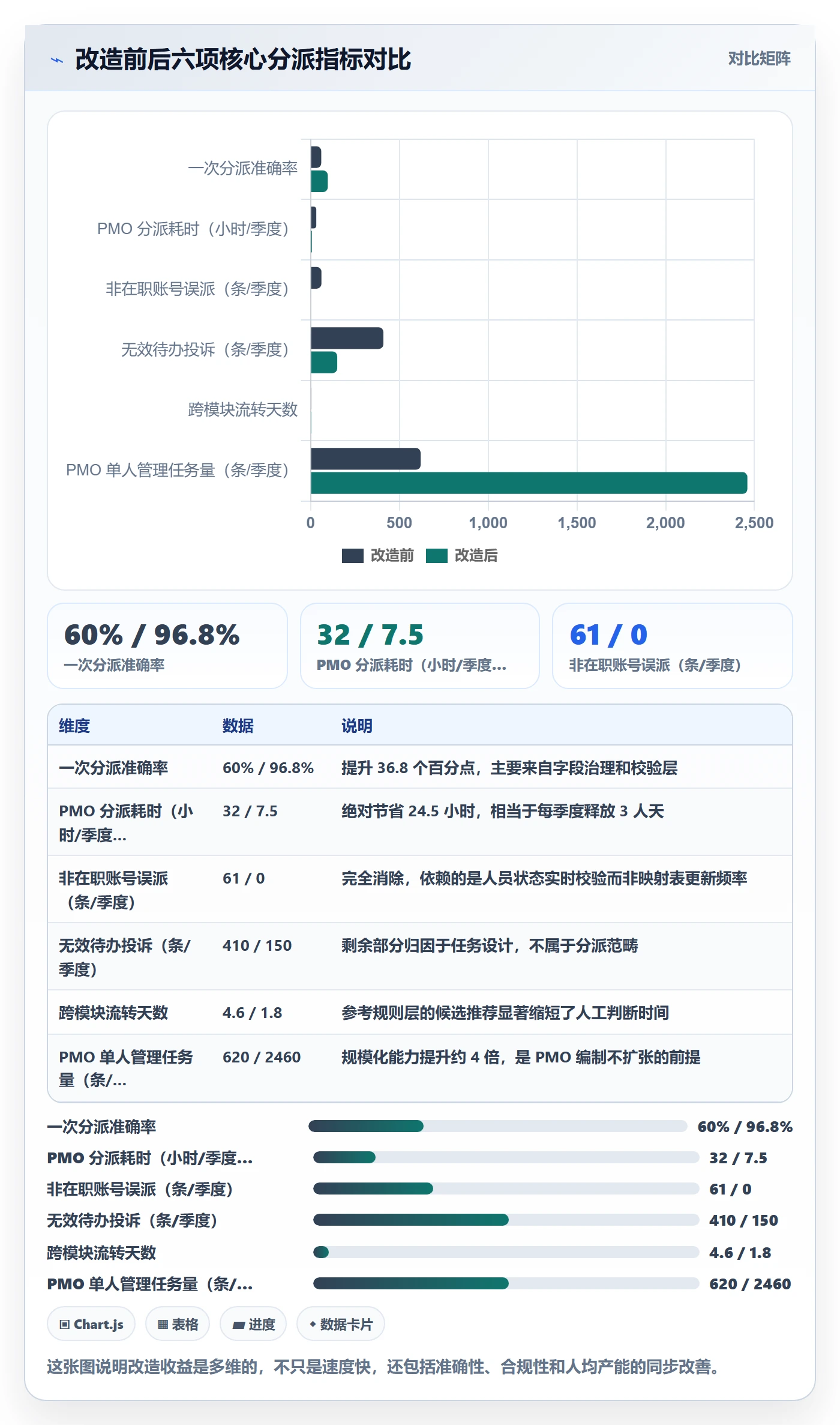Viewport: 840px width, 1425px height.
Task: Toggle the 改造前 legend color swatch
Action: point(352,556)
